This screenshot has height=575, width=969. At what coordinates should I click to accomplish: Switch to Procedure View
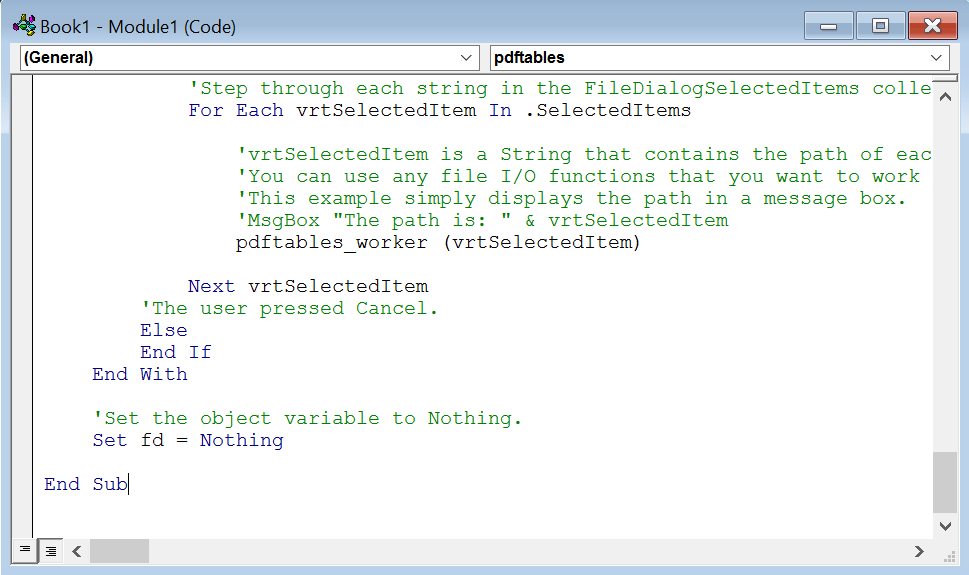pos(25,550)
